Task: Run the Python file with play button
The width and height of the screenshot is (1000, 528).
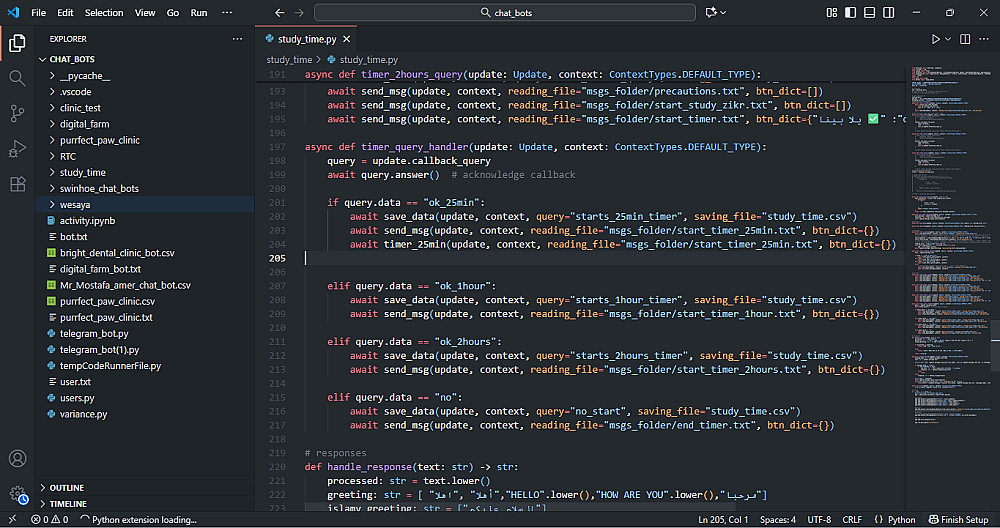Action: tap(936, 39)
